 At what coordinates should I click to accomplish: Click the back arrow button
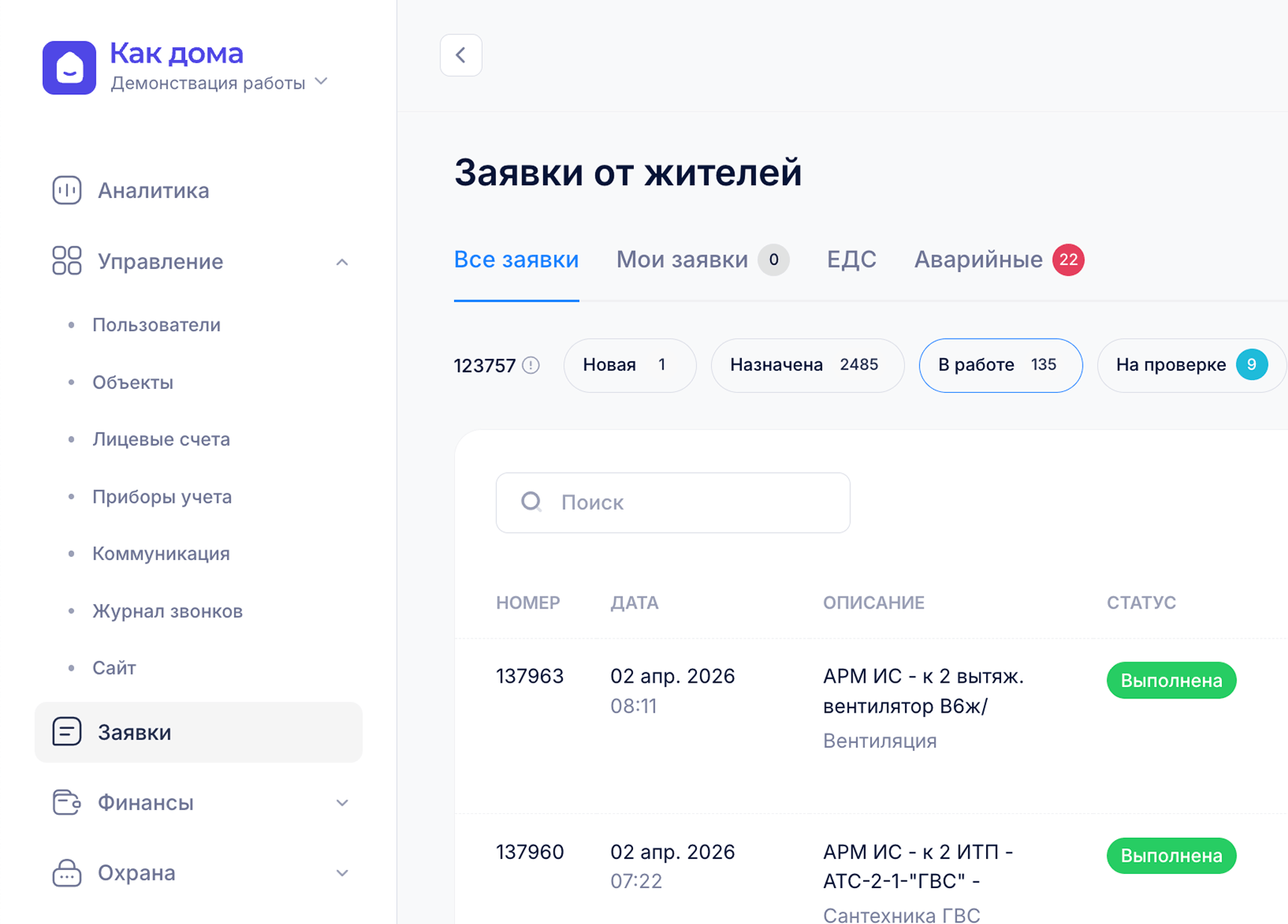click(x=461, y=55)
